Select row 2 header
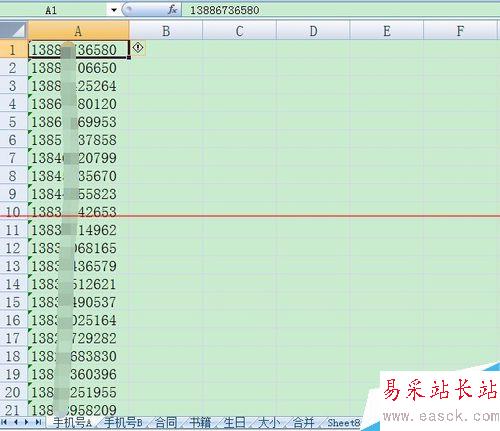 pos(13,68)
